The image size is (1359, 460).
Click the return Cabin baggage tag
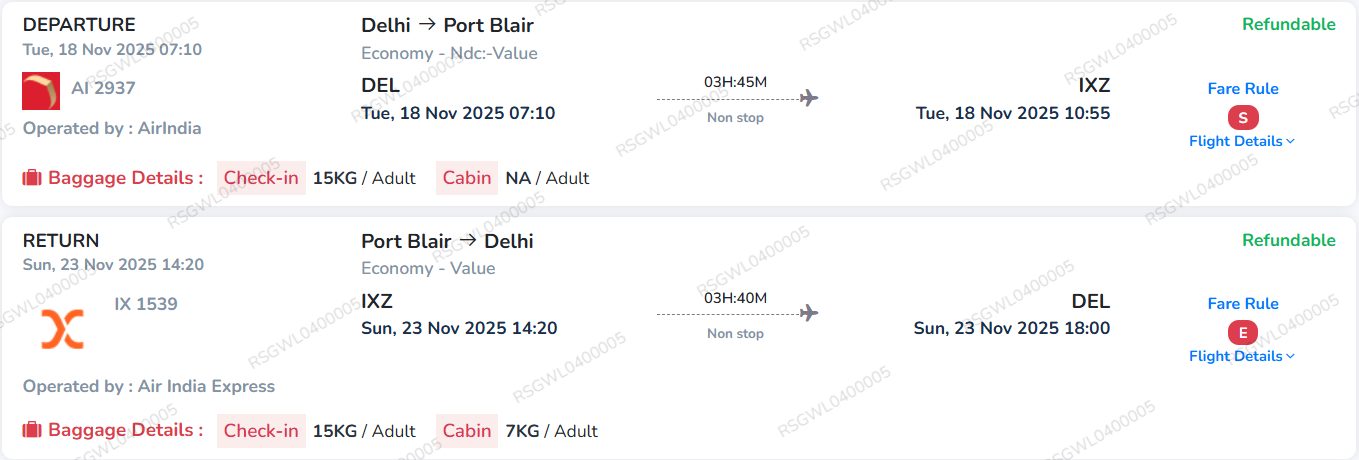(x=467, y=431)
